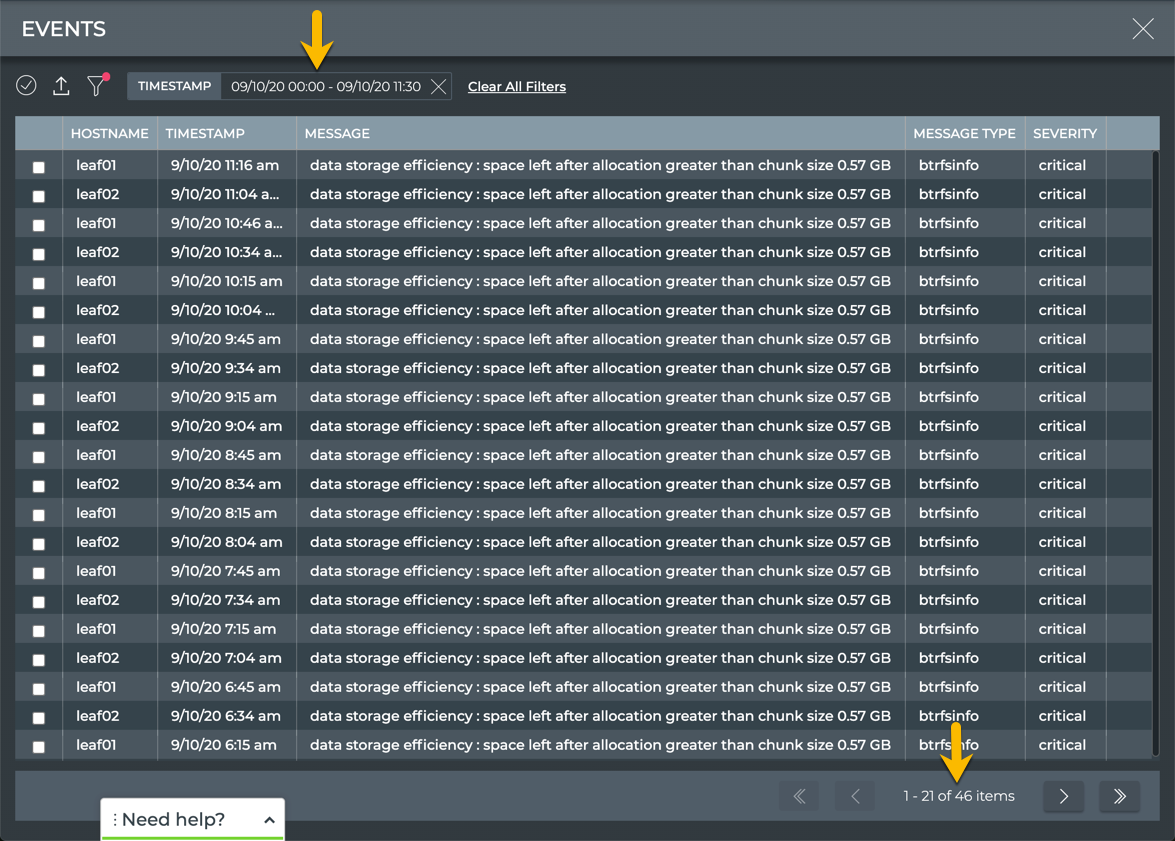
Task: Click Clear All Filters
Action: click(517, 86)
